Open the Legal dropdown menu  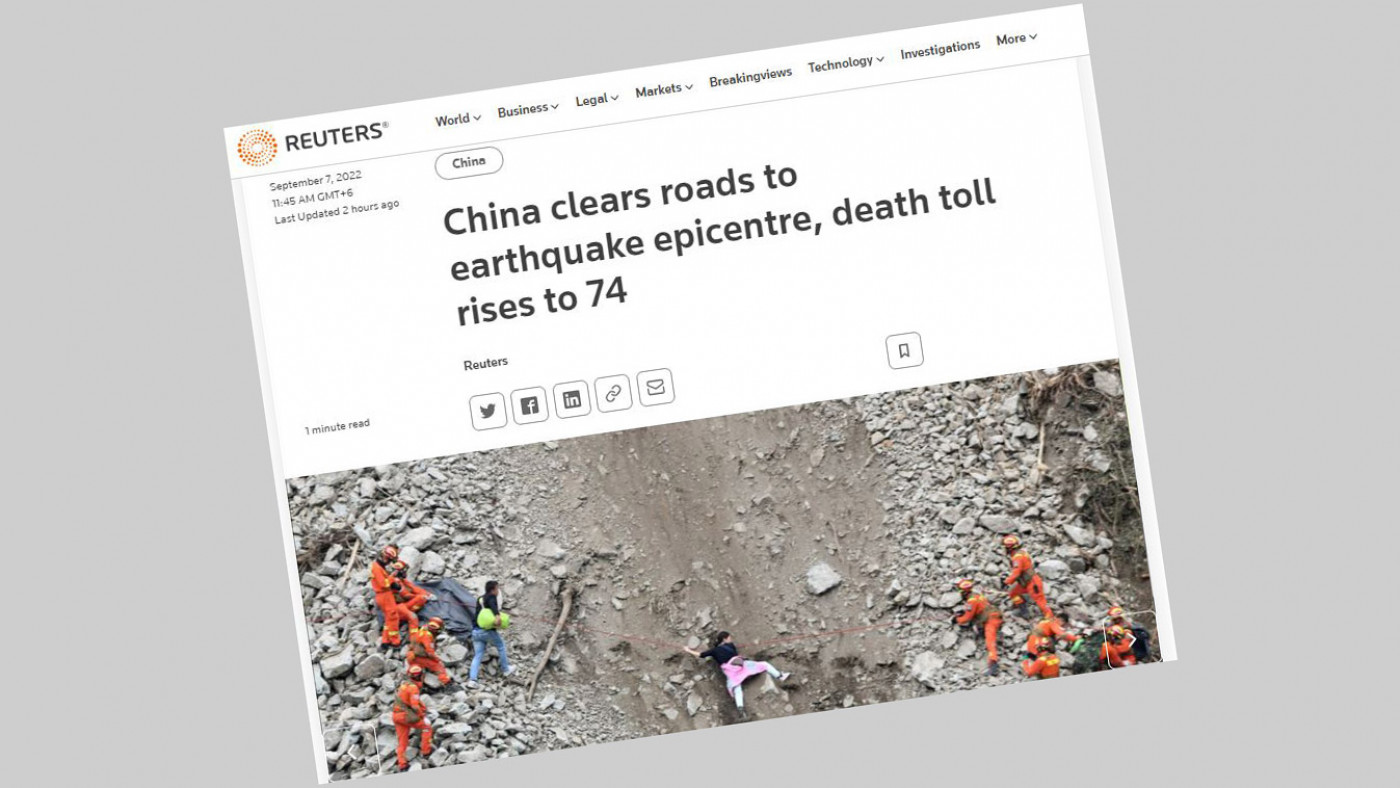coord(597,99)
